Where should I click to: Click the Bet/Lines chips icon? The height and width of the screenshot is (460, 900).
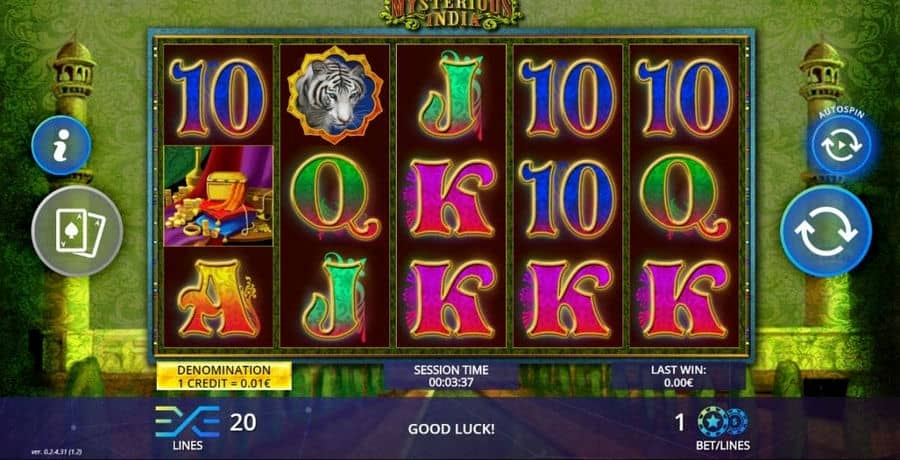point(723,422)
